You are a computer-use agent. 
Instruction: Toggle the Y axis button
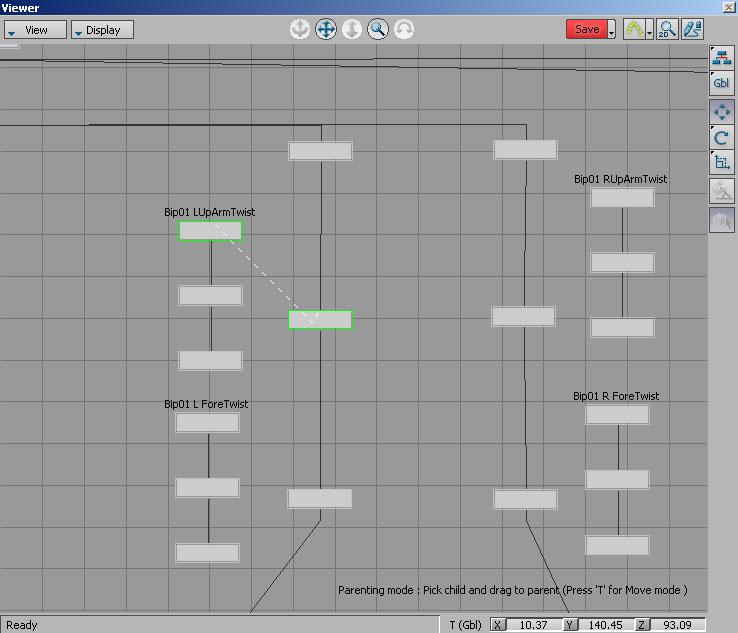pyautogui.click(x=570, y=625)
